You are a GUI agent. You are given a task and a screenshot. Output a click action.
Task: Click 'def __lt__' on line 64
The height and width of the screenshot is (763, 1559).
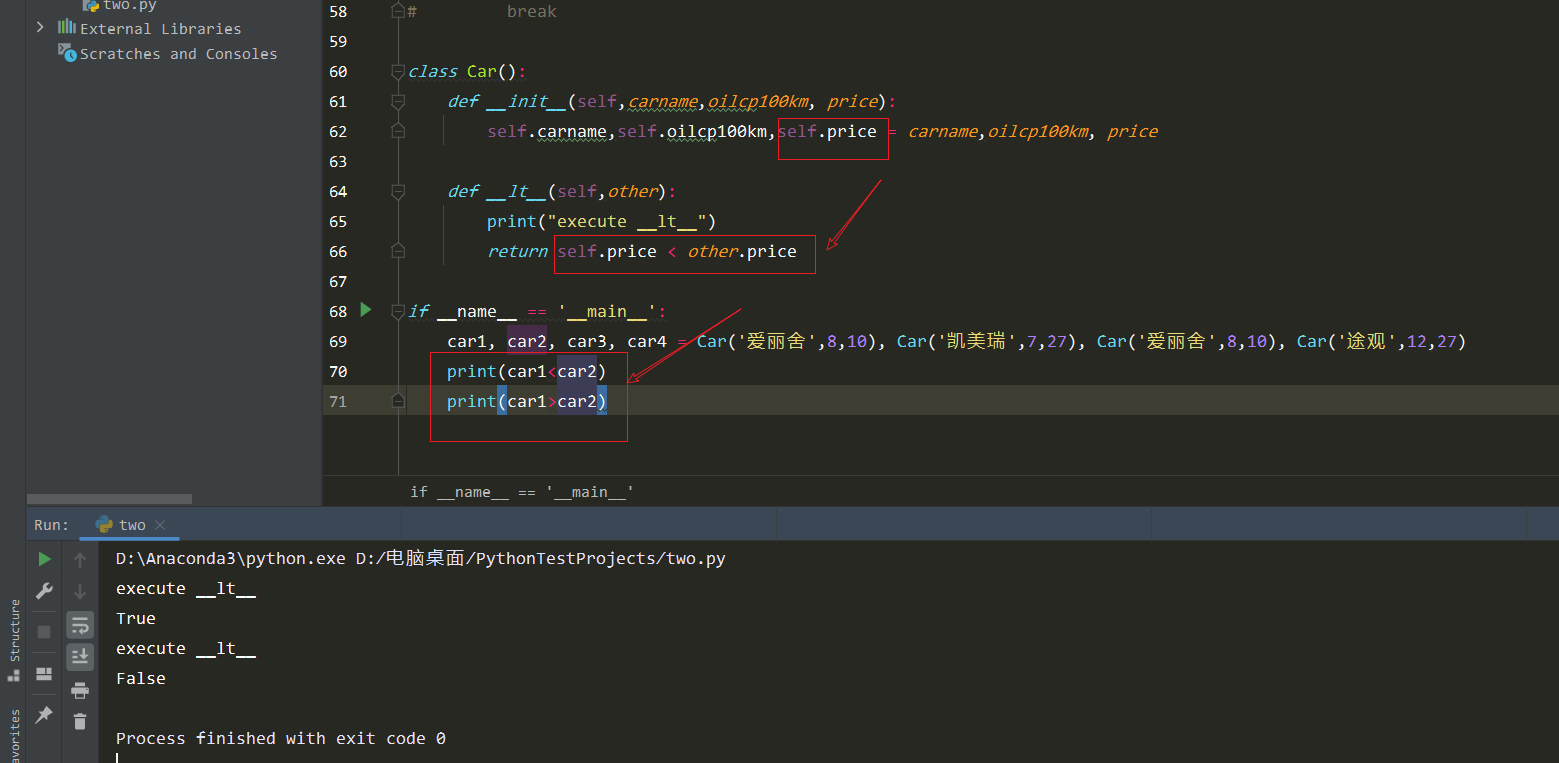click(x=497, y=191)
